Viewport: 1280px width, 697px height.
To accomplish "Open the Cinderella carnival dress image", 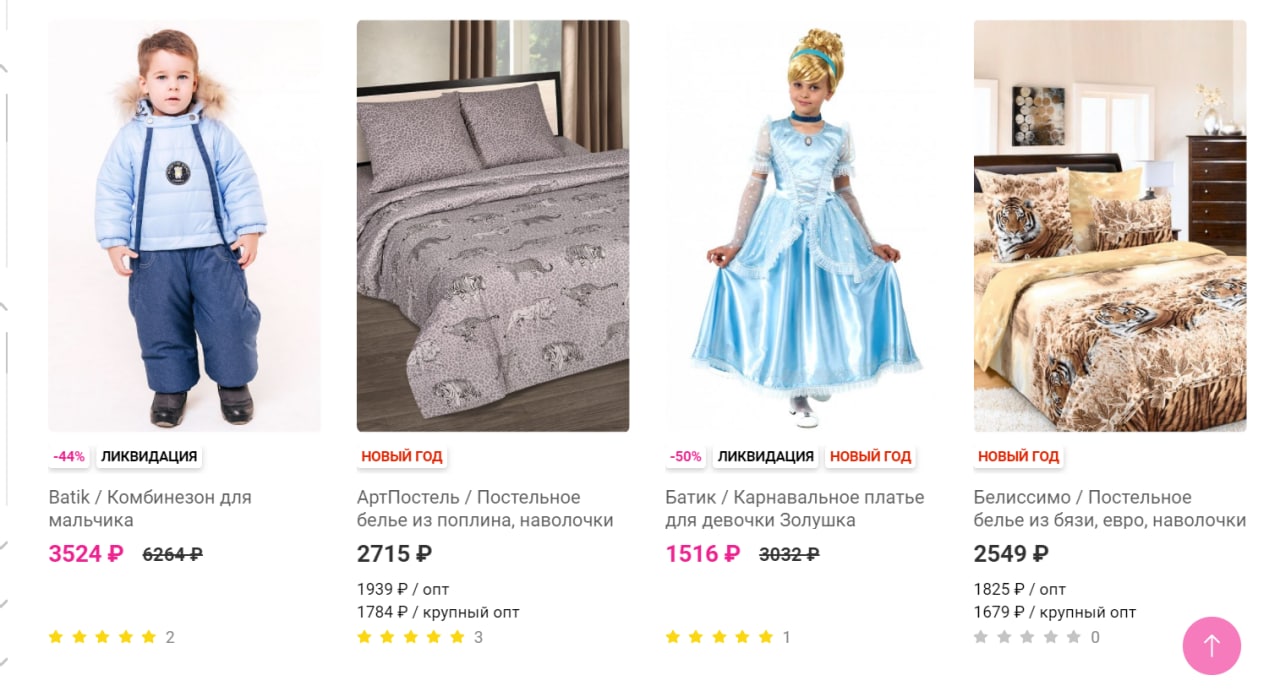I will click(x=802, y=226).
